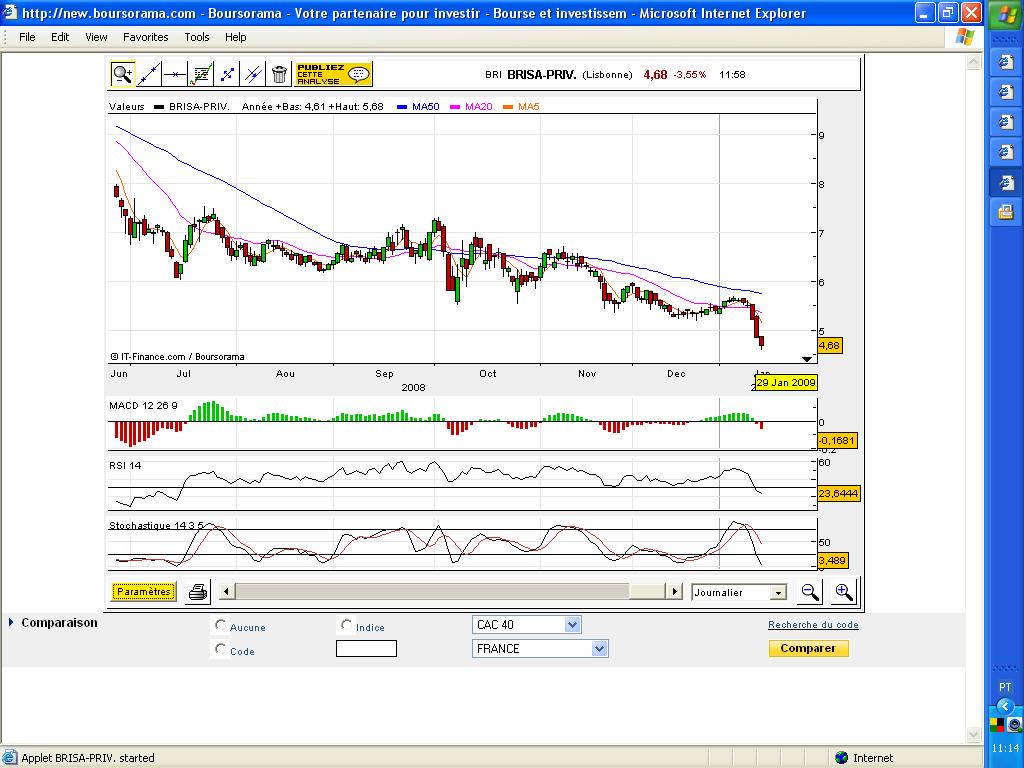Click the trash icon to delete drawings
The height and width of the screenshot is (768, 1024).
279,74
